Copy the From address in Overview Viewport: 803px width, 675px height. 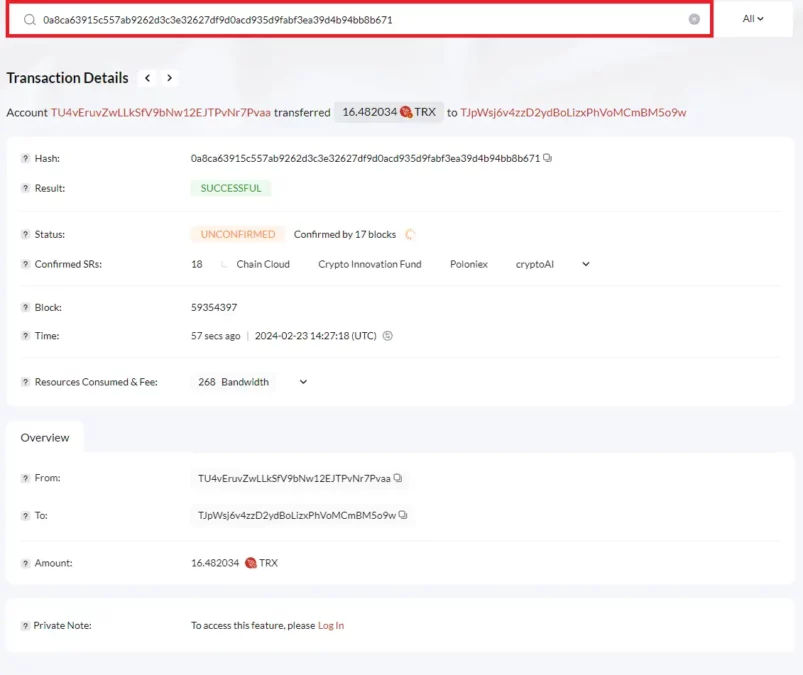[398, 478]
